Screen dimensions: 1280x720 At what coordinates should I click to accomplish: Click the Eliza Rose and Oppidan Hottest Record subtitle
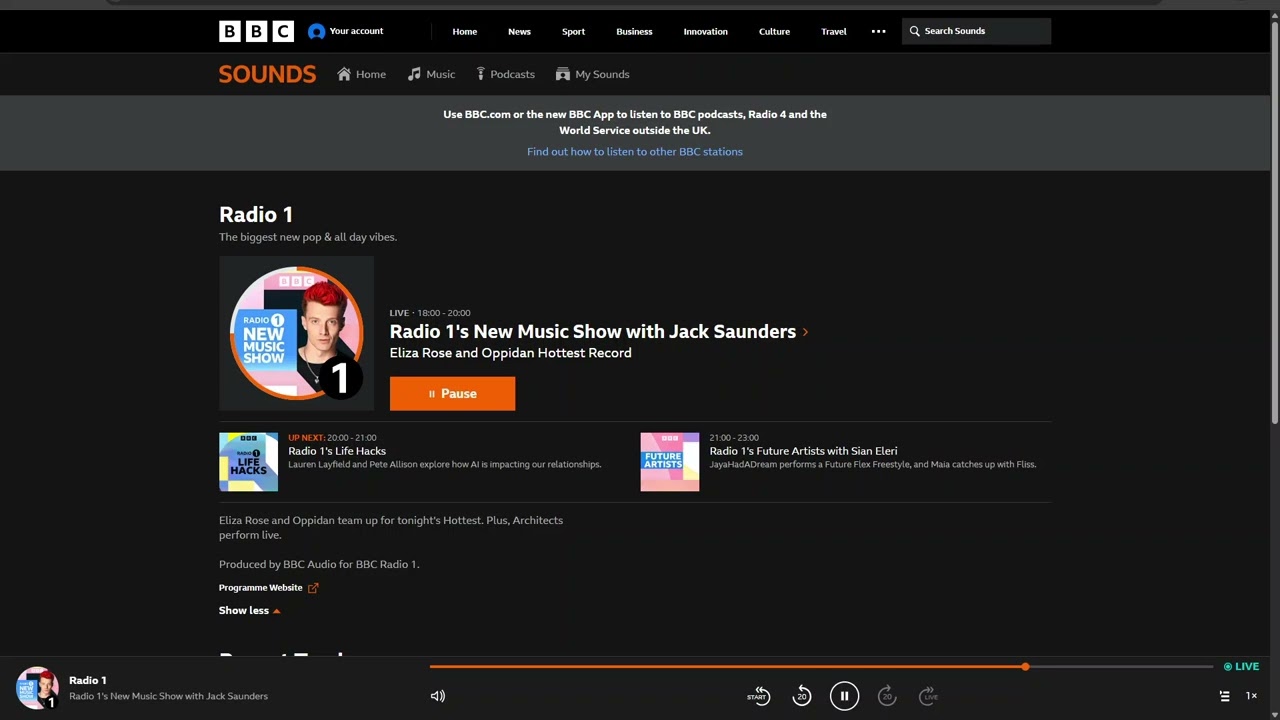pos(510,353)
